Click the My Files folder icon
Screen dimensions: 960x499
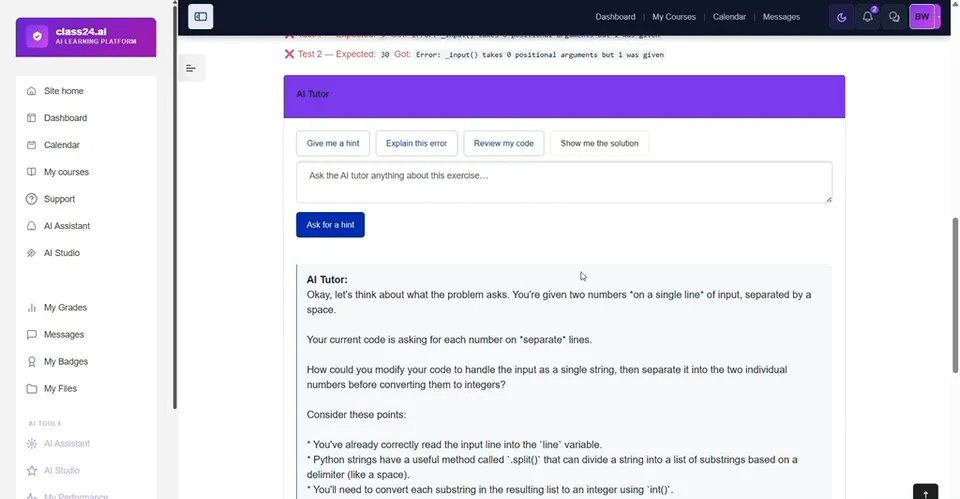tap(31, 389)
